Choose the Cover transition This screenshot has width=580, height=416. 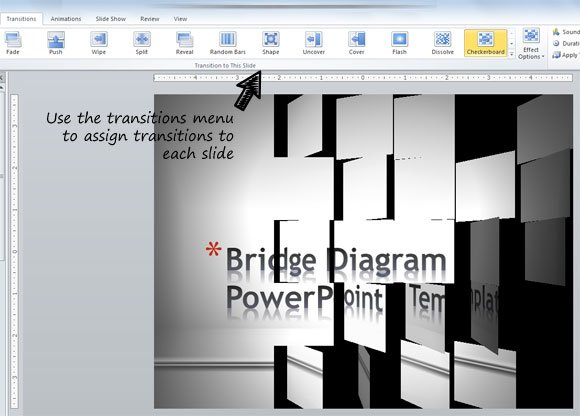coord(357,43)
